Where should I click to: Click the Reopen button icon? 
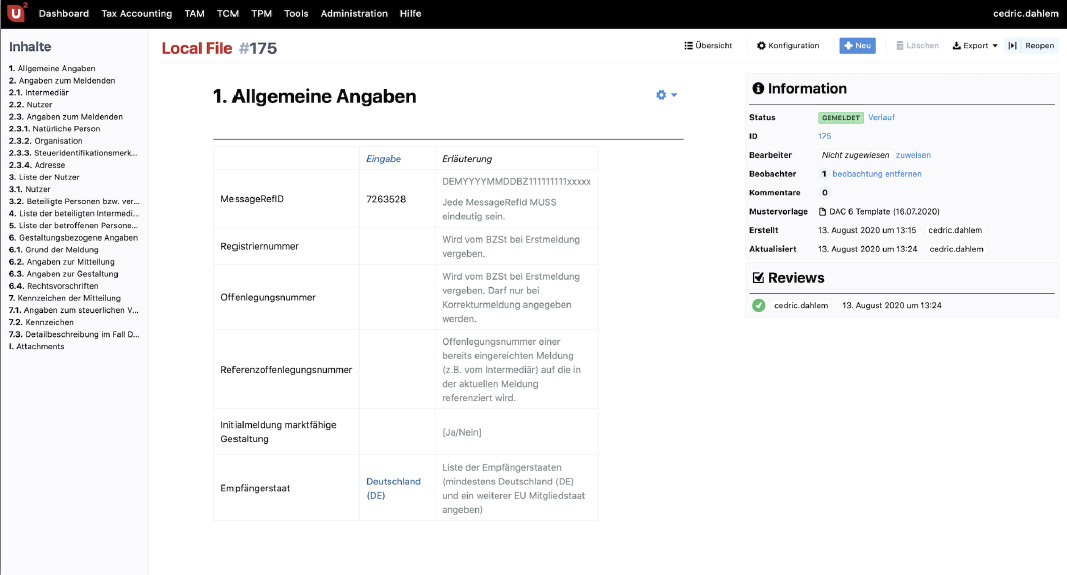pyautogui.click(x=1014, y=46)
